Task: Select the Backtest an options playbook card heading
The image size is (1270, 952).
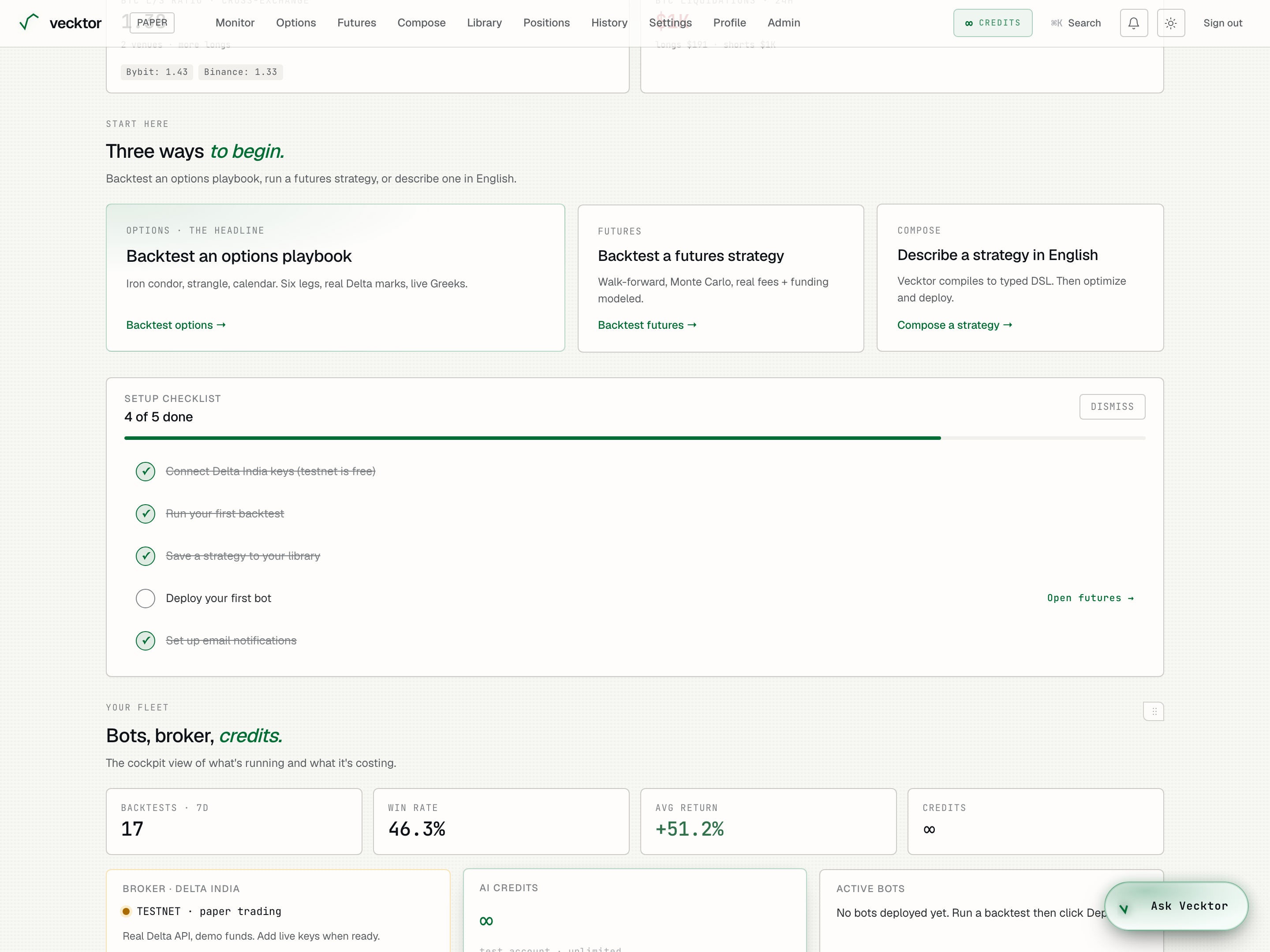Action: [239, 256]
